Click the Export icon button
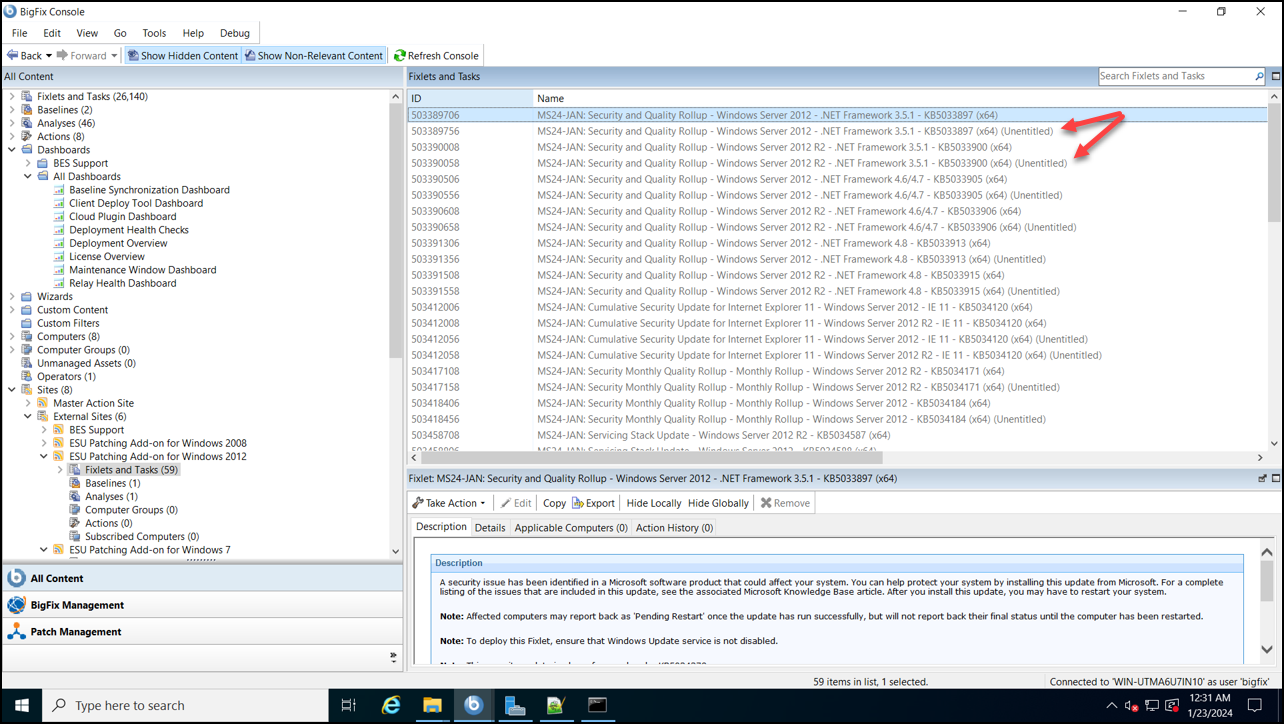1284x724 pixels. click(x=594, y=503)
